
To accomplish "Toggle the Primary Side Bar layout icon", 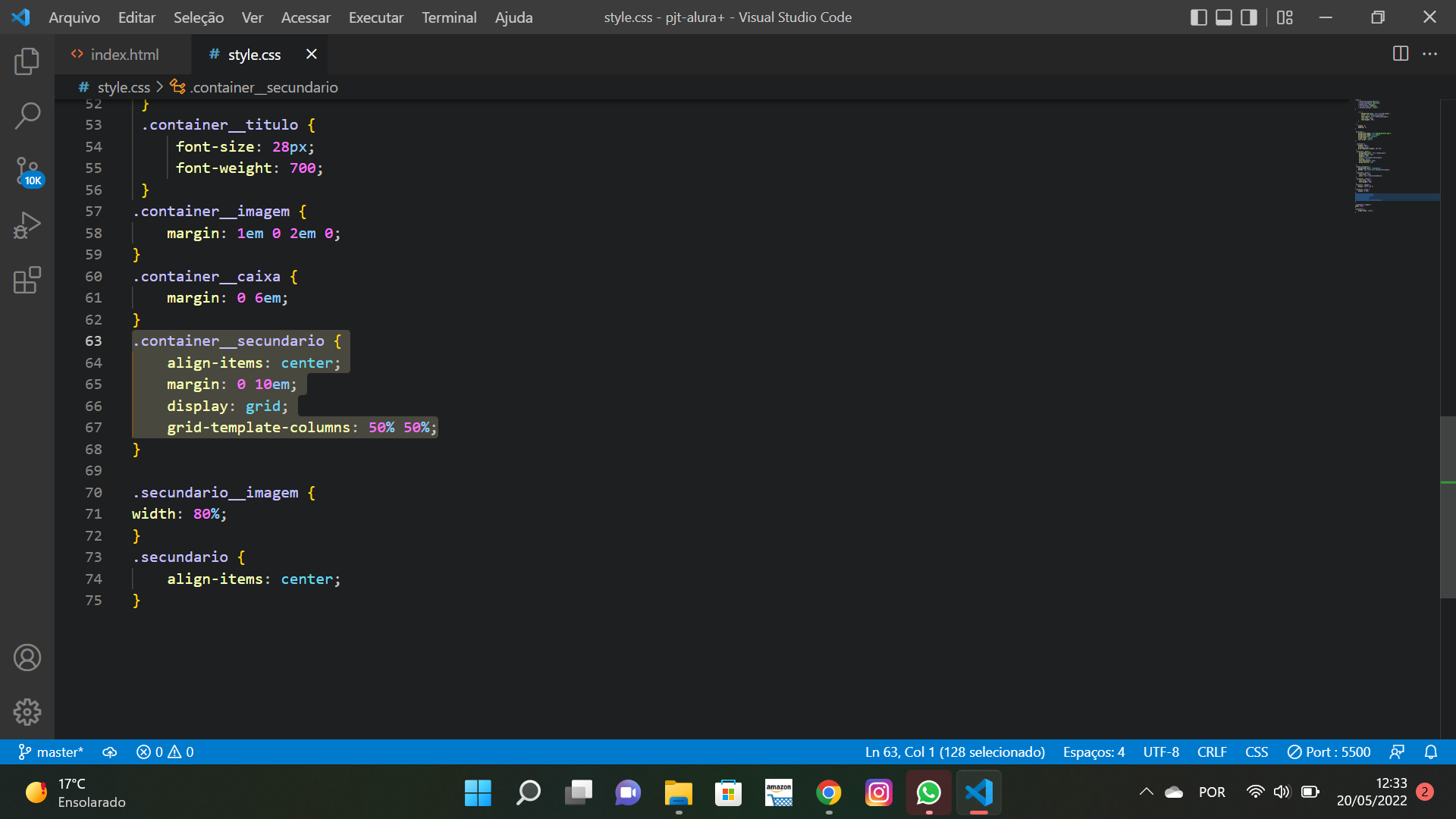I will point(1199,17).
